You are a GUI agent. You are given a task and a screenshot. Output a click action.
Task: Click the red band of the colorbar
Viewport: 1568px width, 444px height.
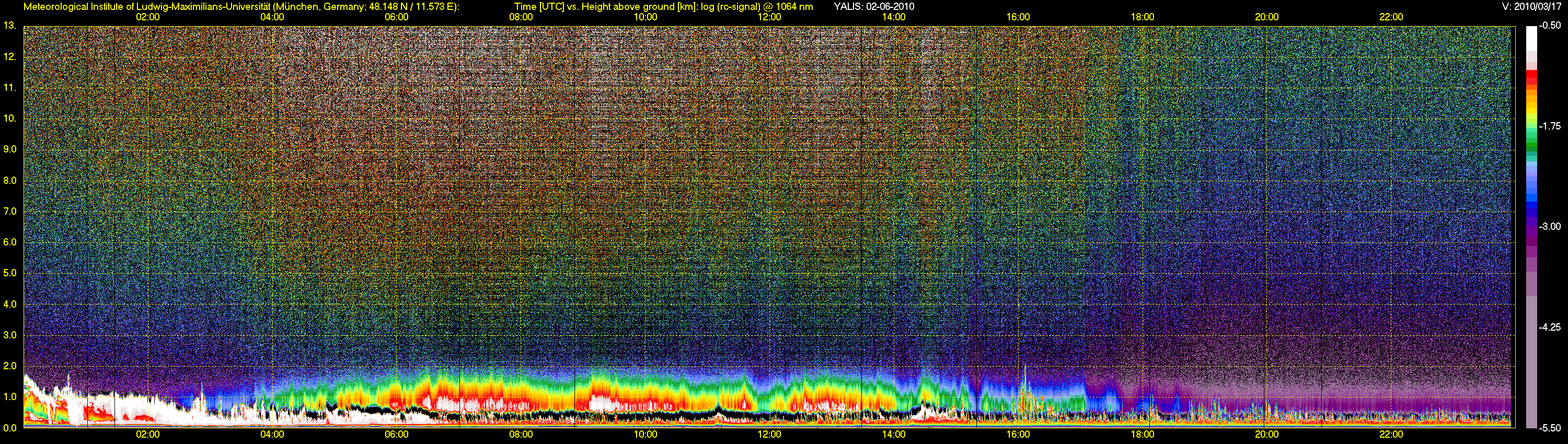point(1531,77)
